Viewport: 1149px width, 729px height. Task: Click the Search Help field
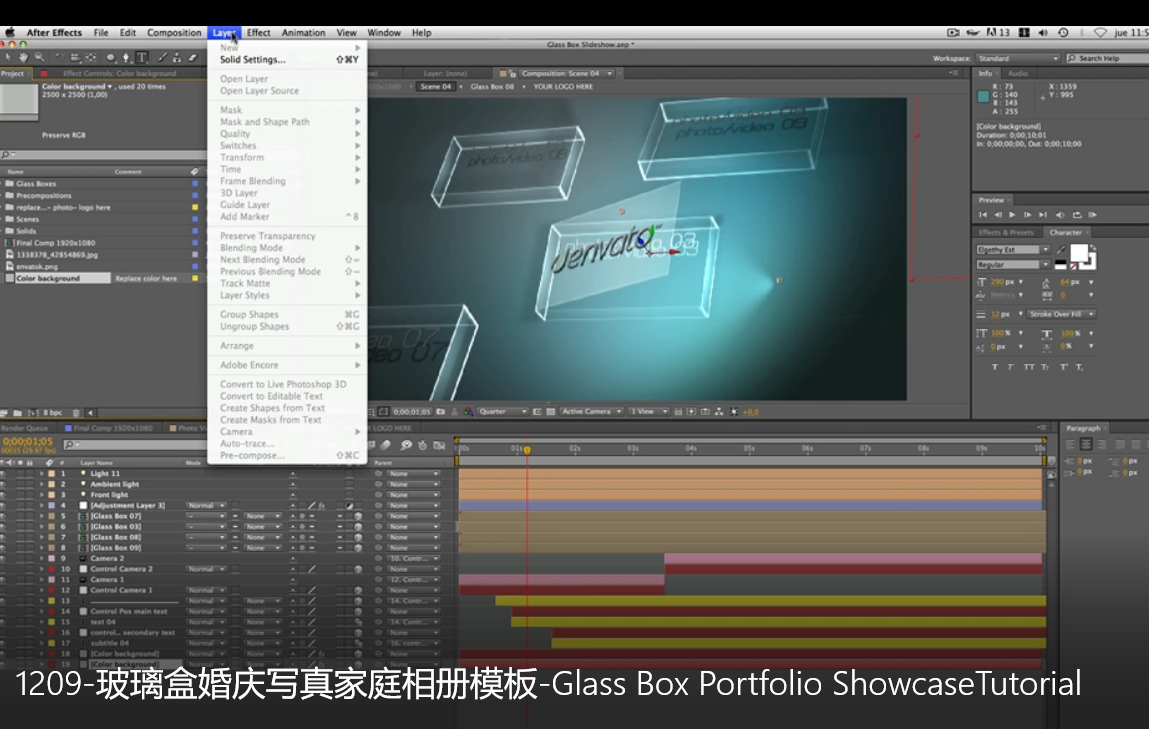click(1108, 58)
